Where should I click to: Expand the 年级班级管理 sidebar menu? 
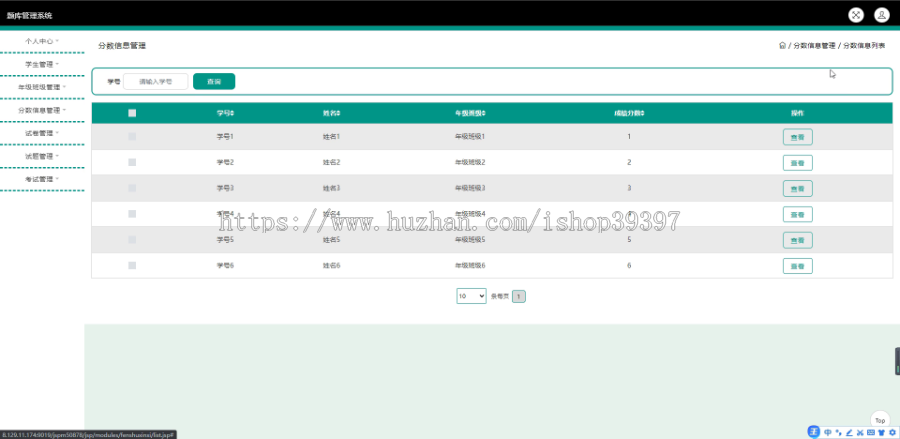42,87
